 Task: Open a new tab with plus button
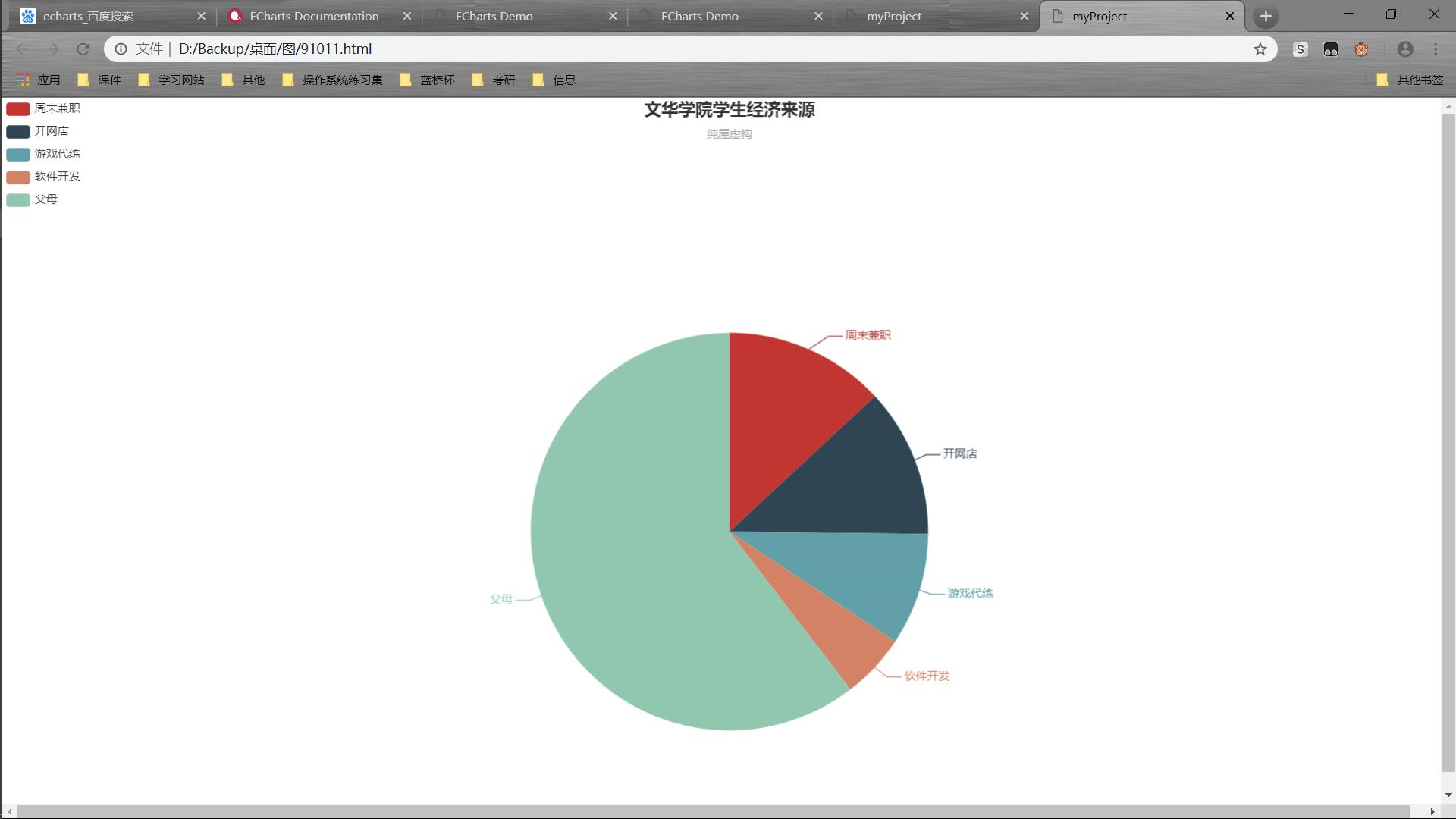(1265, 16)
